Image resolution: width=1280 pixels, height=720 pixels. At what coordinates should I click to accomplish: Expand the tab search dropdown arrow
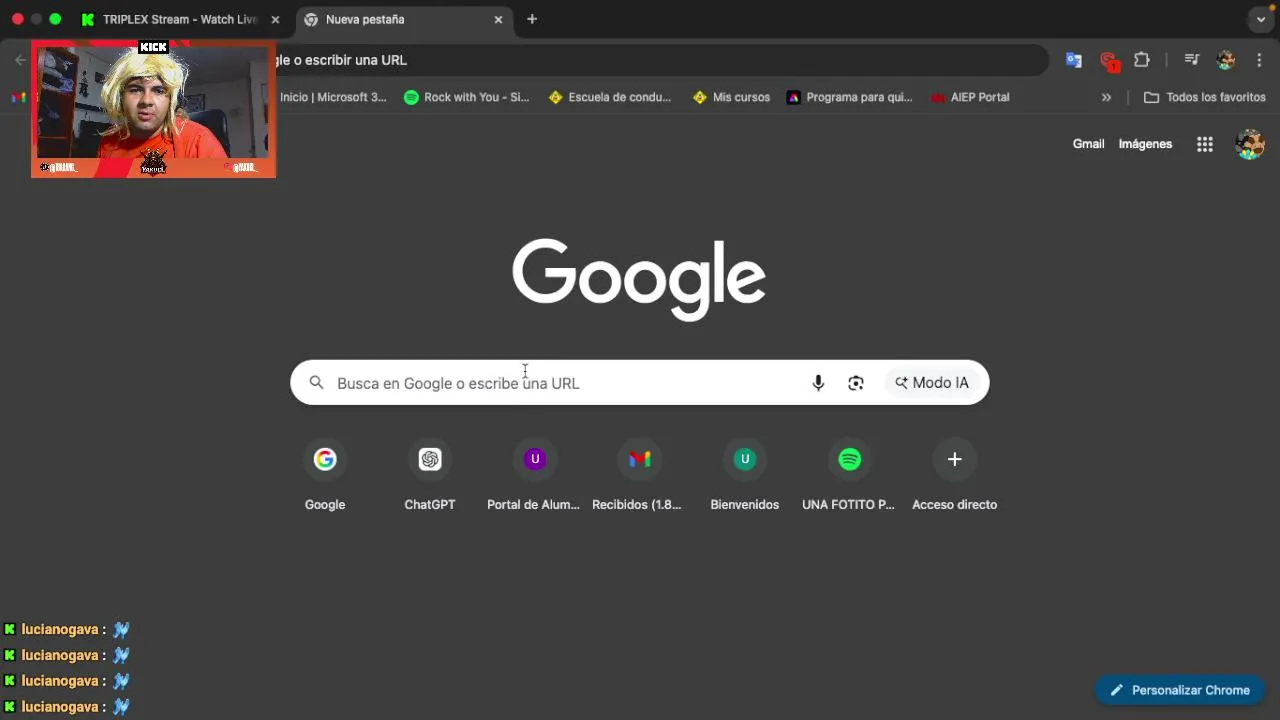pos(1261,19)
